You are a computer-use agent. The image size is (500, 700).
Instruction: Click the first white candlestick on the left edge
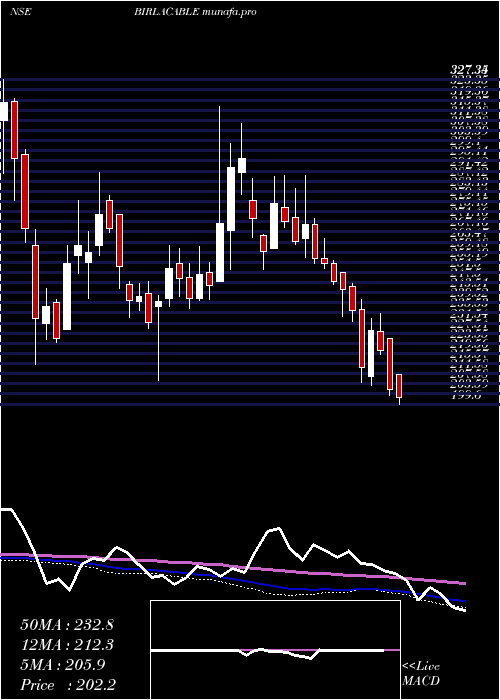point(4,111)
